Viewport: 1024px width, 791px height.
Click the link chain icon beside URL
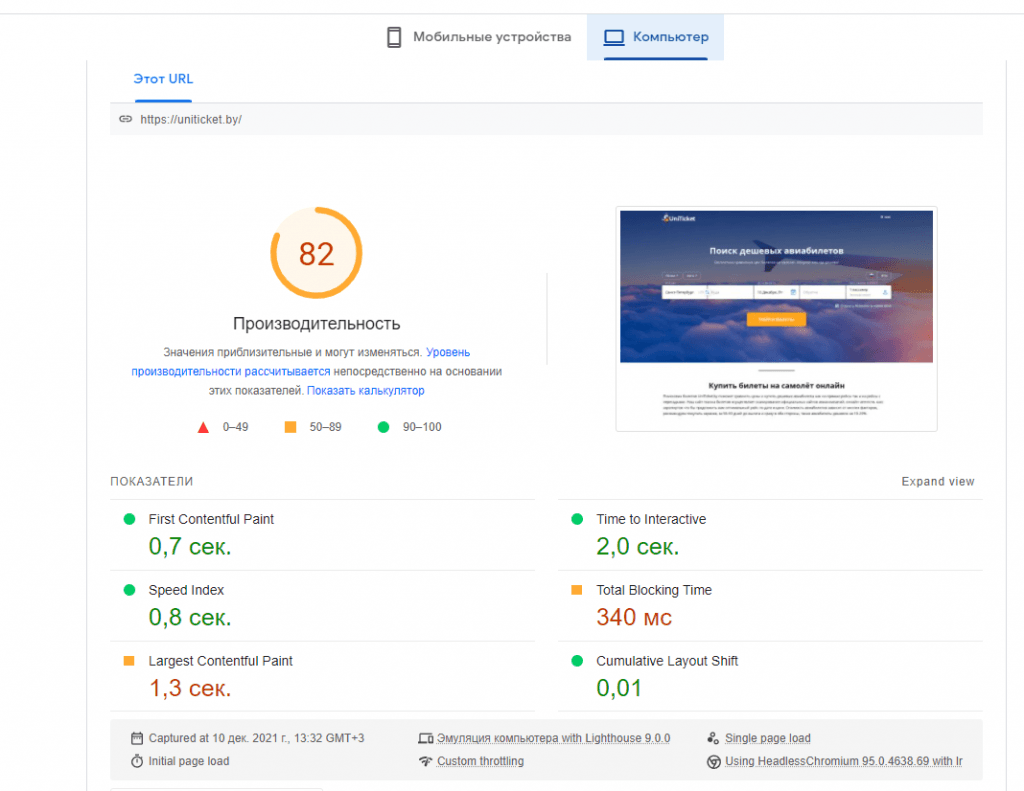point(125,119)
